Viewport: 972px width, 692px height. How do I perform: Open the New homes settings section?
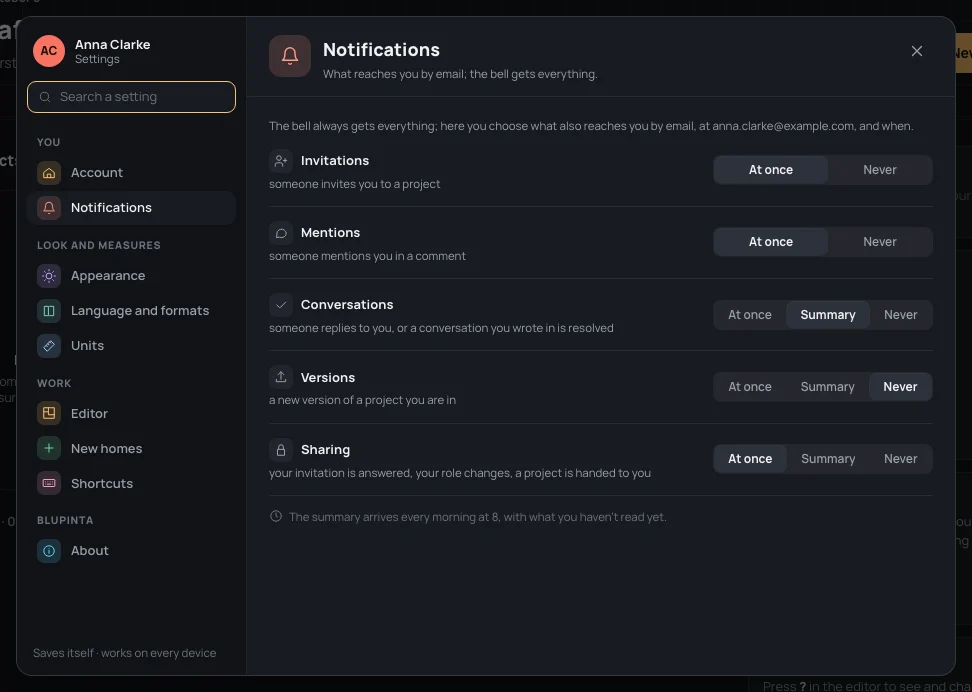click(x=131, y=448)
